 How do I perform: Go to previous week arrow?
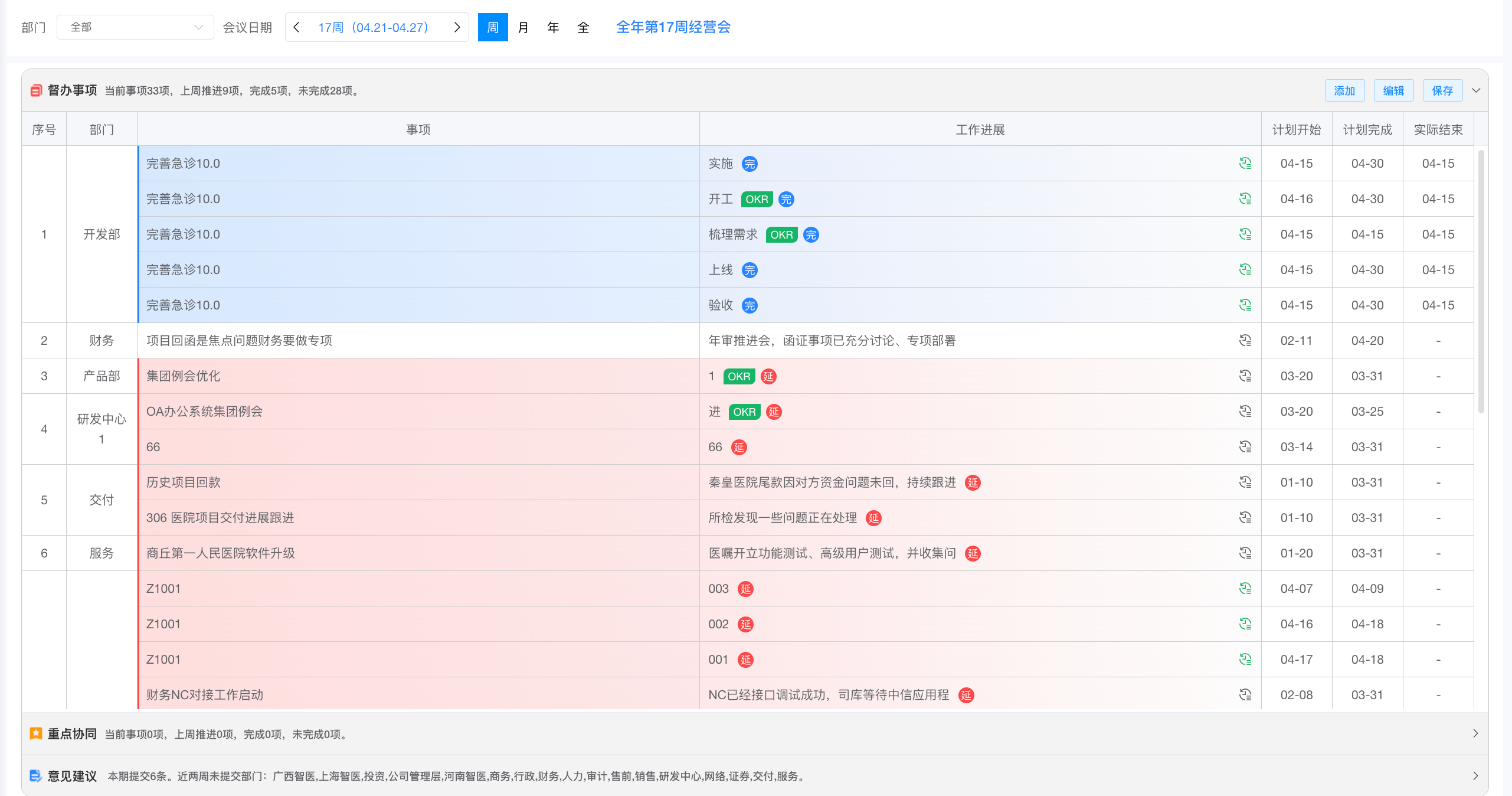coord(297,27)
